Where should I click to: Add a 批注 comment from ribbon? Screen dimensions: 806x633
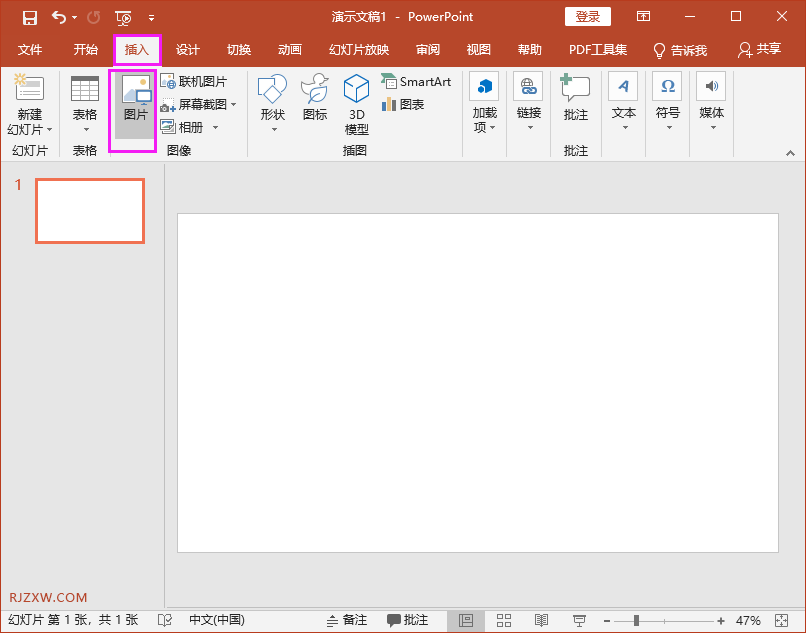[x=575, y=98]
